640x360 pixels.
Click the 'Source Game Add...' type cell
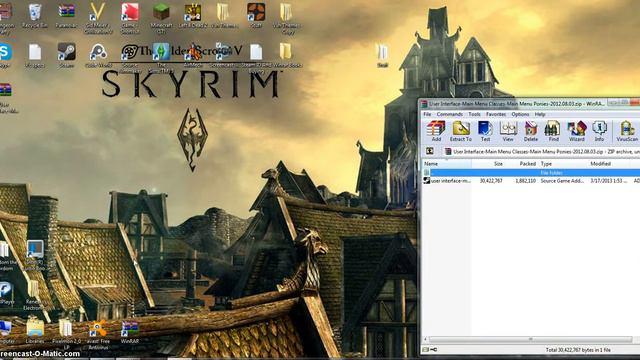(562, 181)
